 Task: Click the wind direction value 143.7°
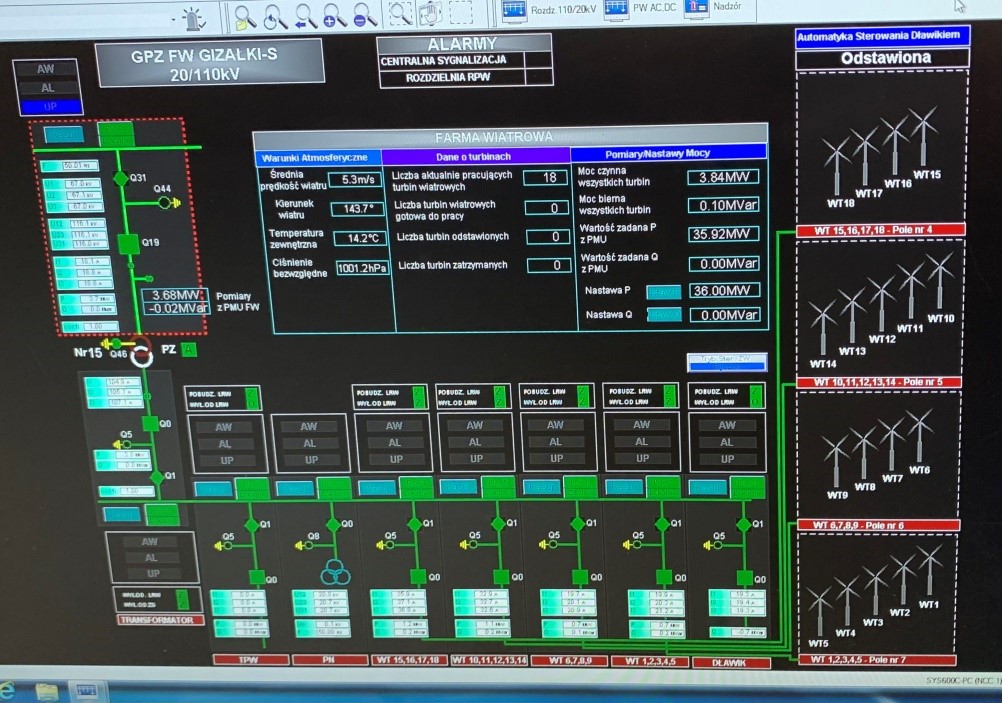(358, 209)
